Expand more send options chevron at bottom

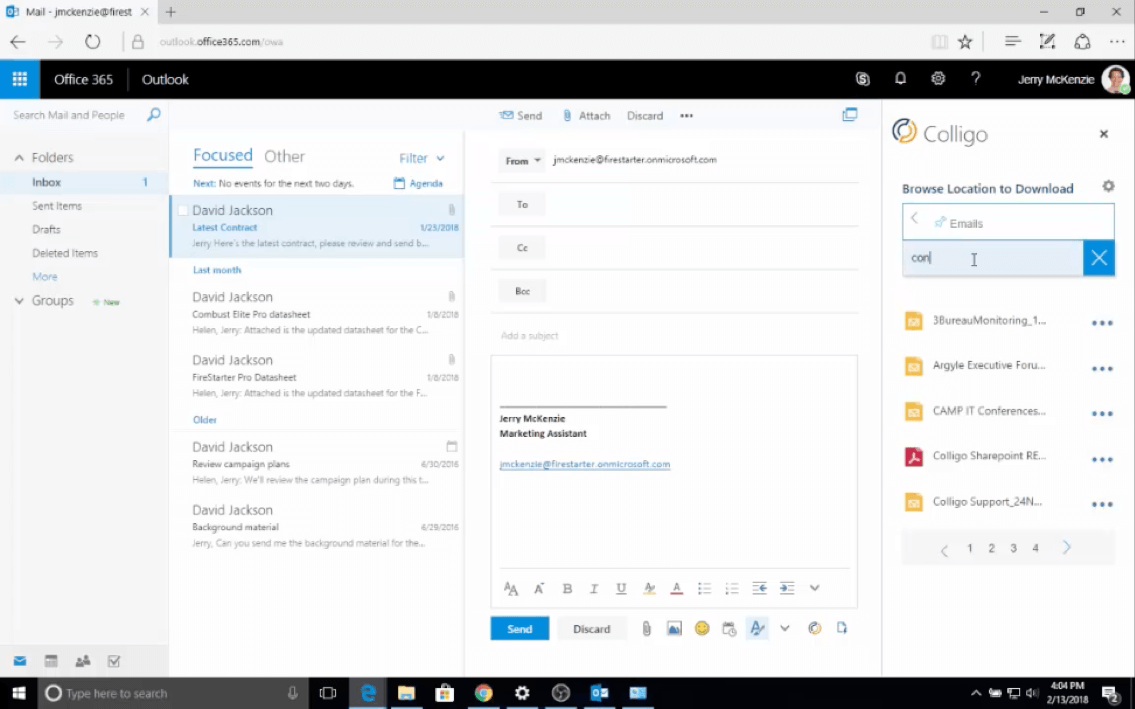coord(785,629)
